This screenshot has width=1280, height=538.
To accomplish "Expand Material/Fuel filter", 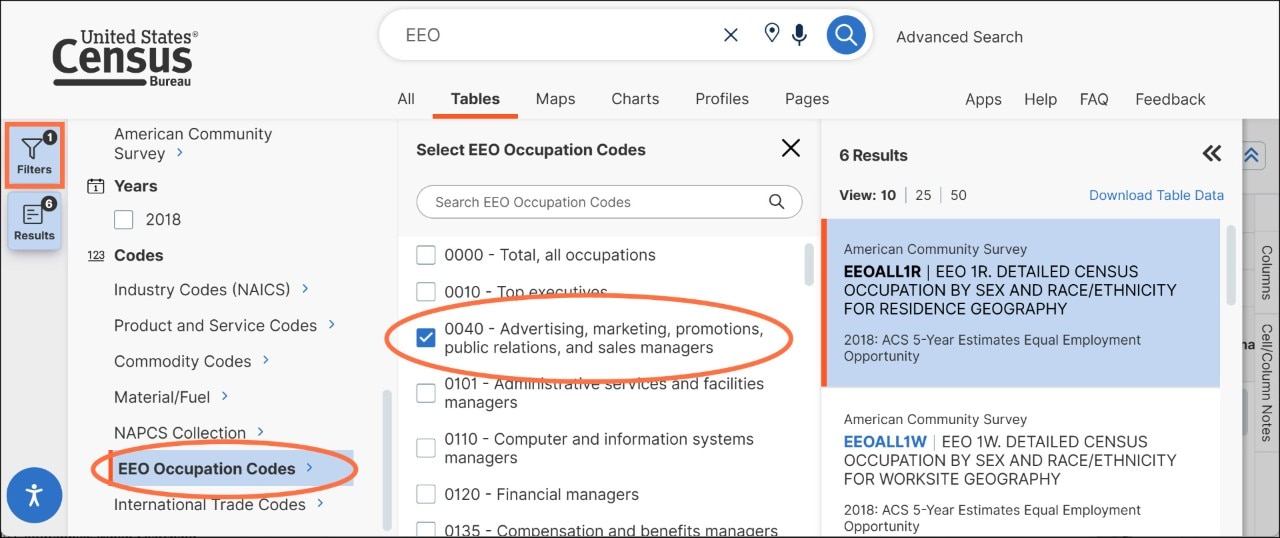I will [x=172, y=397].
